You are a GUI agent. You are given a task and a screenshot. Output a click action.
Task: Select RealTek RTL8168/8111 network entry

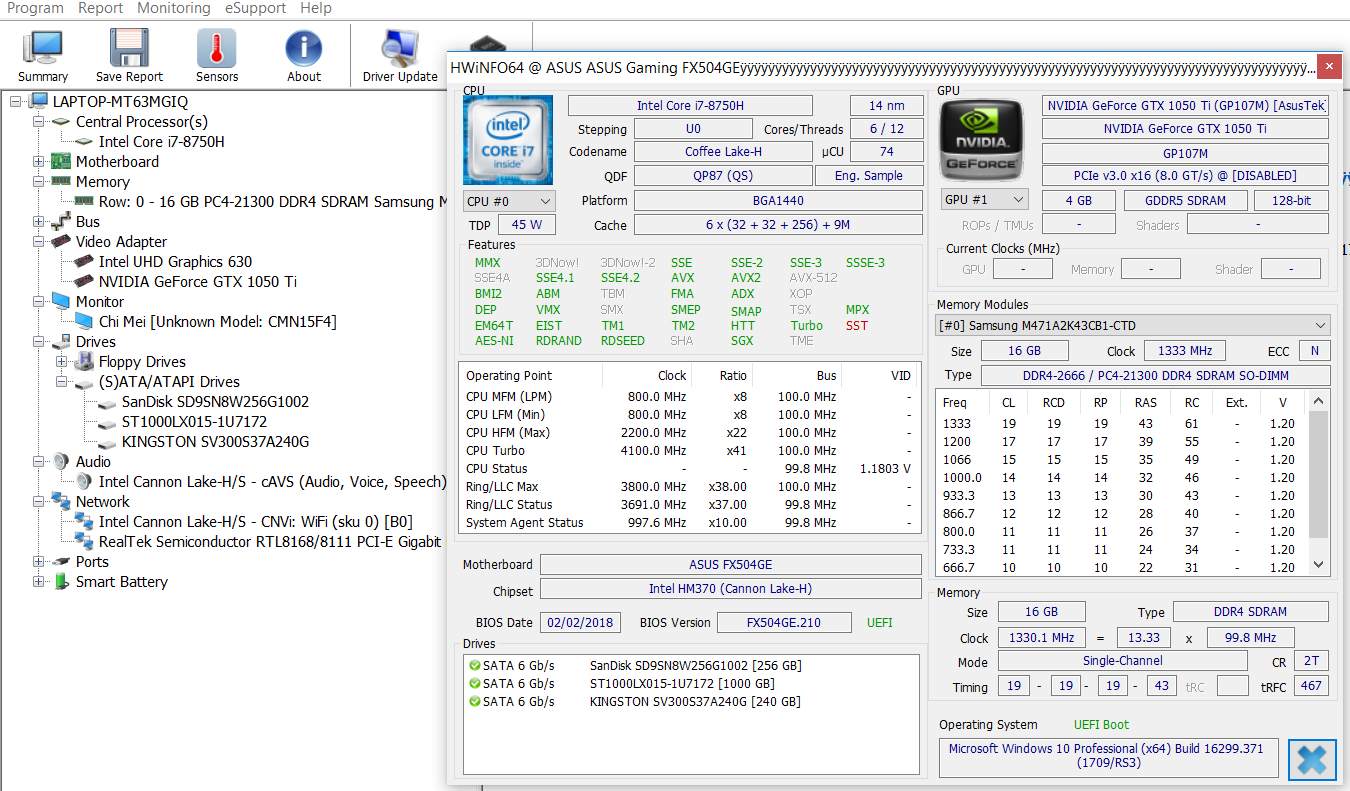[x=271, y=541]
